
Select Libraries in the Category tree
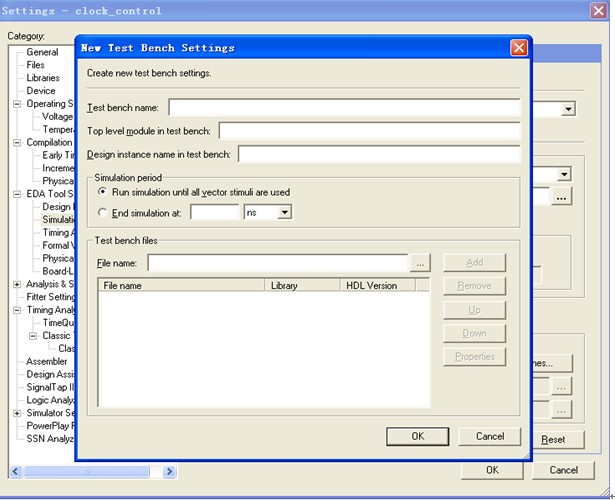43,78
